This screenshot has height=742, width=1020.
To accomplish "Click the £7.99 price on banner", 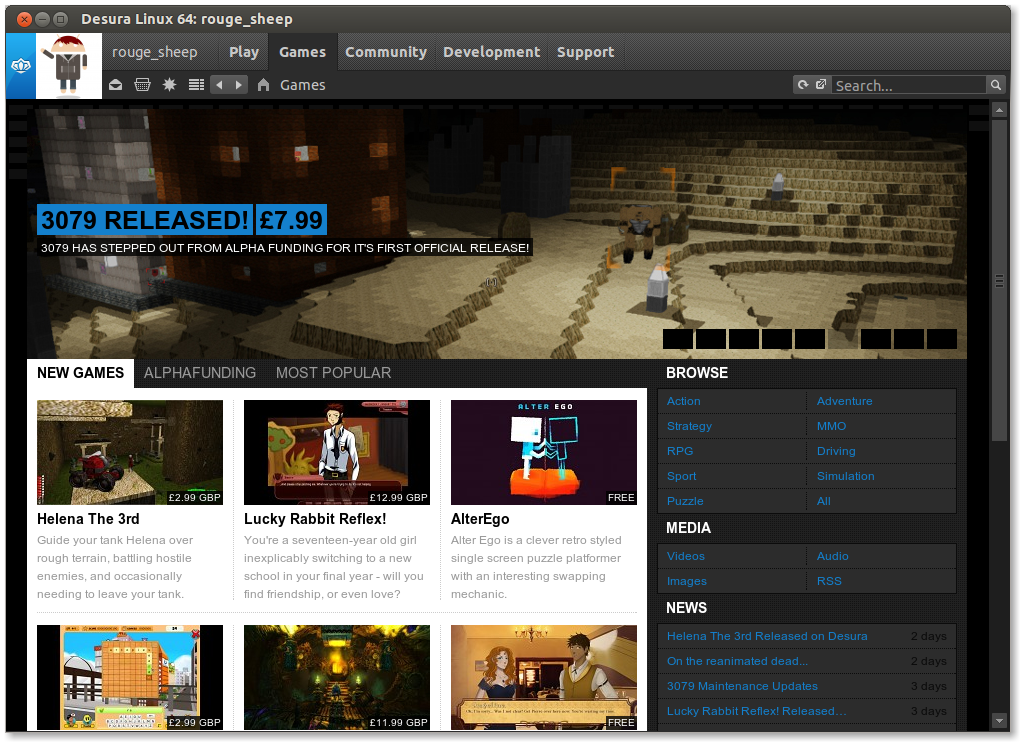I will click(x=291, y=220).
